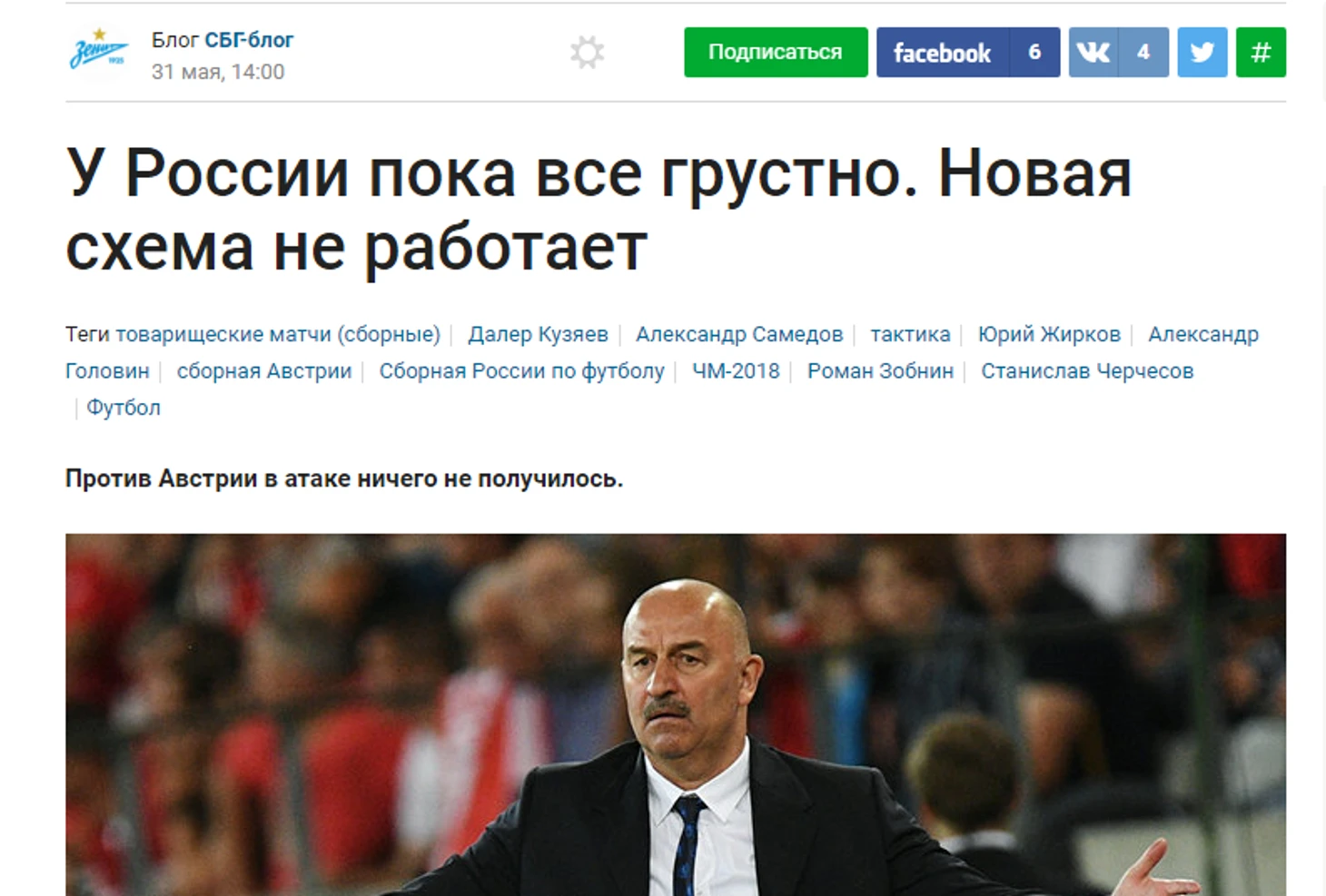Image resolution: width=1326 pixels, height=896 pixels.
Task: Open the ЧМ-2018 tag
Action: pyautogui.click(x=736, y=371)
